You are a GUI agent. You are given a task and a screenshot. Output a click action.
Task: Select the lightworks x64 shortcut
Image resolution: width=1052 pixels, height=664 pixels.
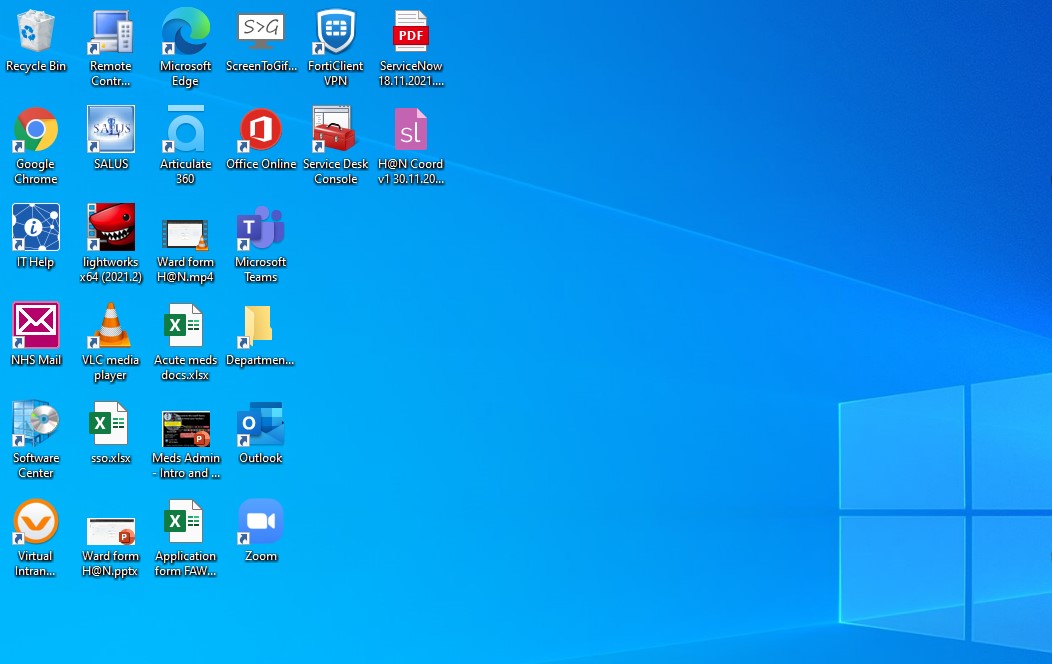click(x=111, y=227)
